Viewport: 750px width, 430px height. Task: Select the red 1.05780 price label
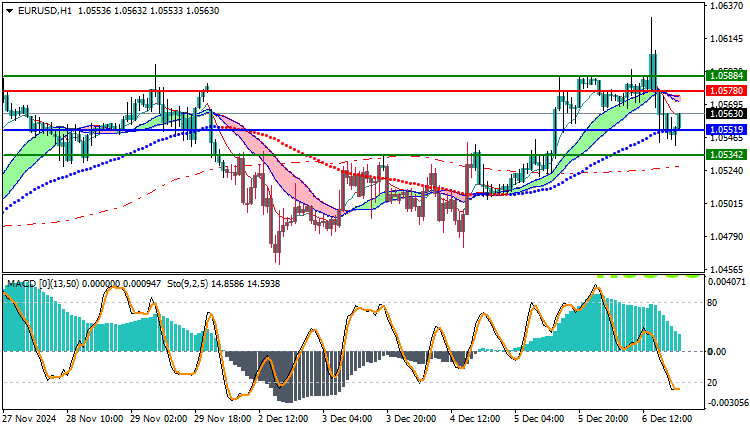click(726, 90)
